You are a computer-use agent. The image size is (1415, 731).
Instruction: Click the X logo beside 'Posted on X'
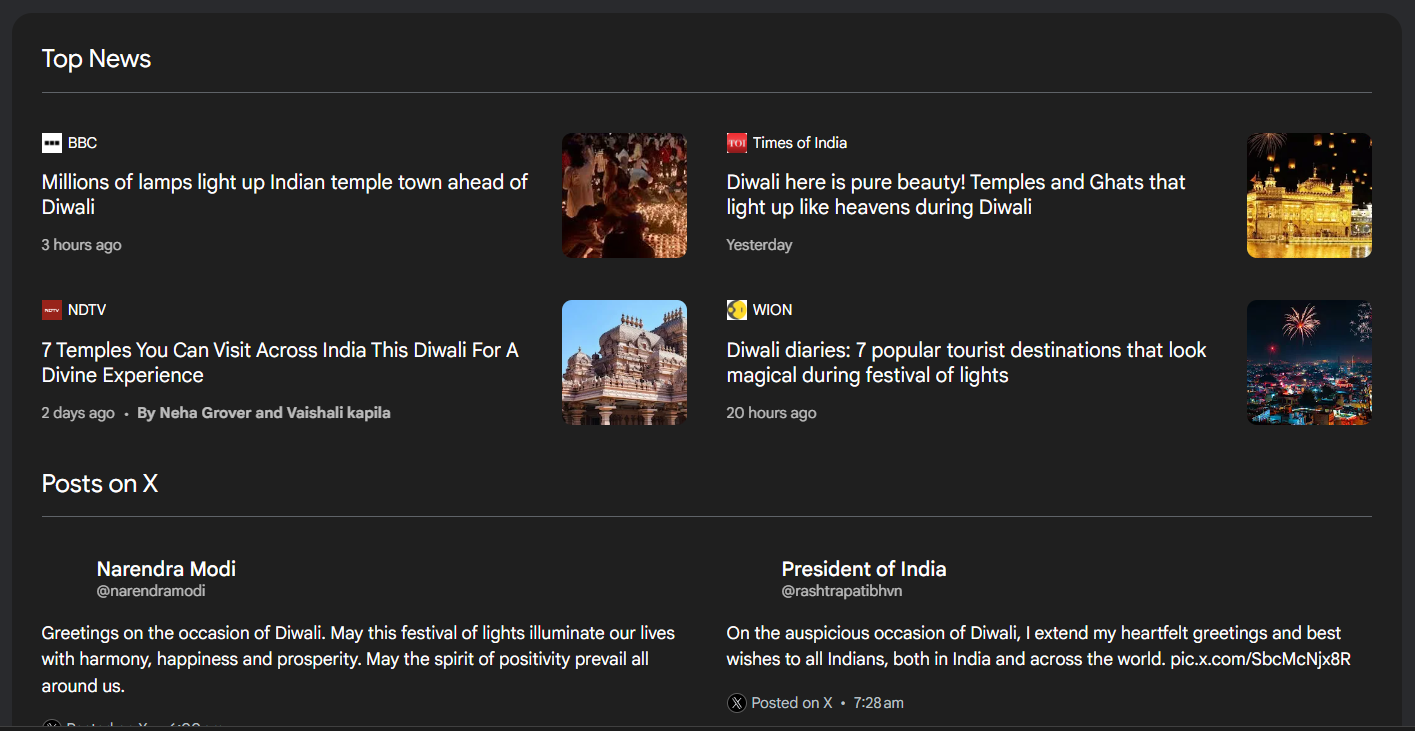point(737,703)
